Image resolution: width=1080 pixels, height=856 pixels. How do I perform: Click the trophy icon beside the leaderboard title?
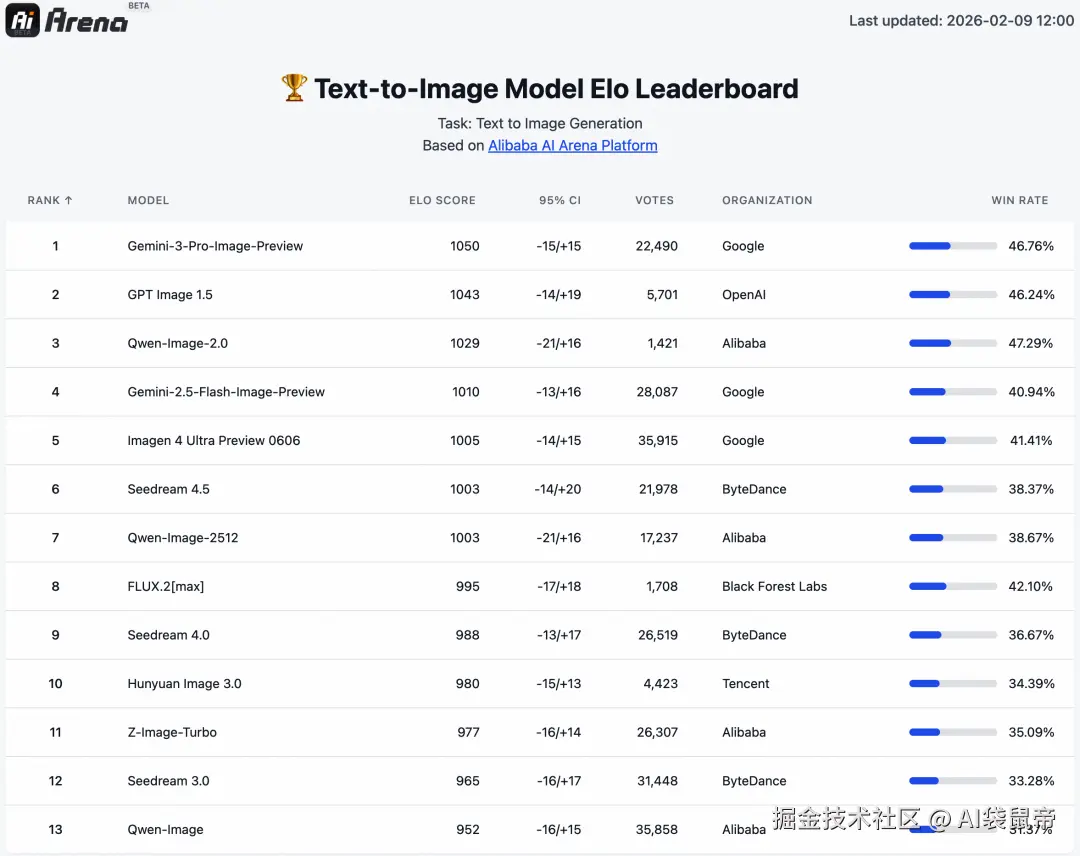pos(294,89)
